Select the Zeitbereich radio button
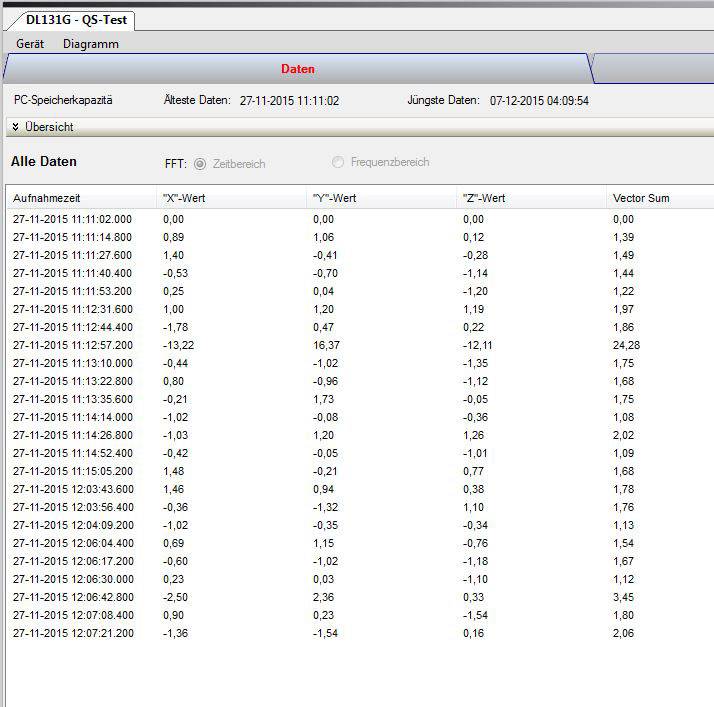Screen dimensions: 714x707 click(200, 163)
